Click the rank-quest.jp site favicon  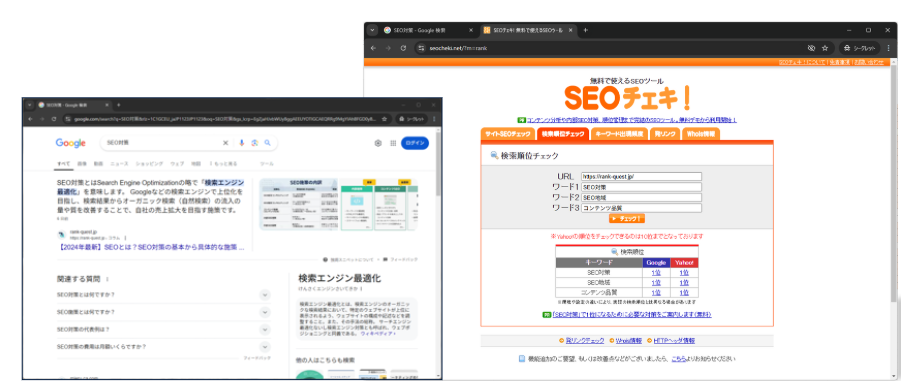click(61, 234)
